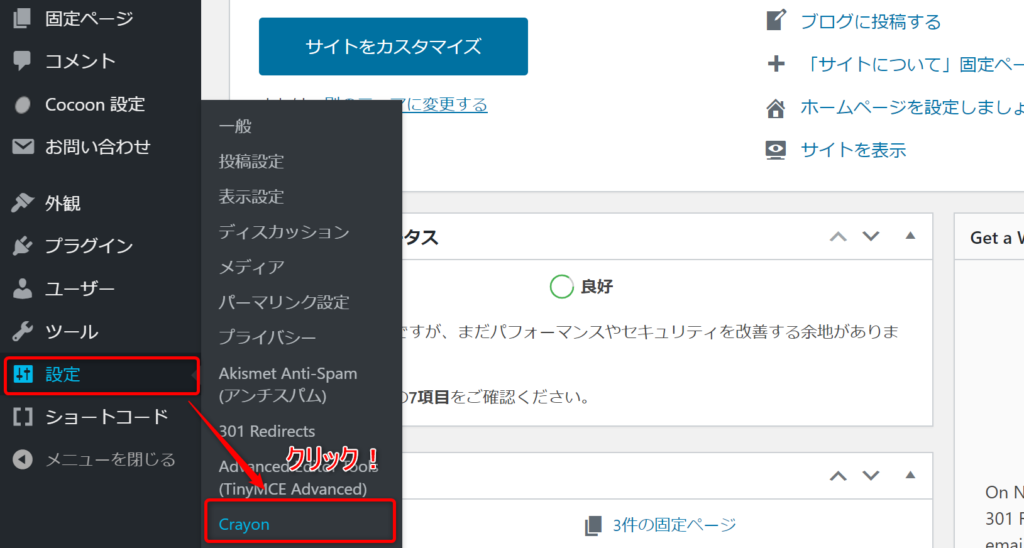This screenshot has height=548, width=1024.
Task: Click the お問い合わせ envelope icon
Action: 23,147
